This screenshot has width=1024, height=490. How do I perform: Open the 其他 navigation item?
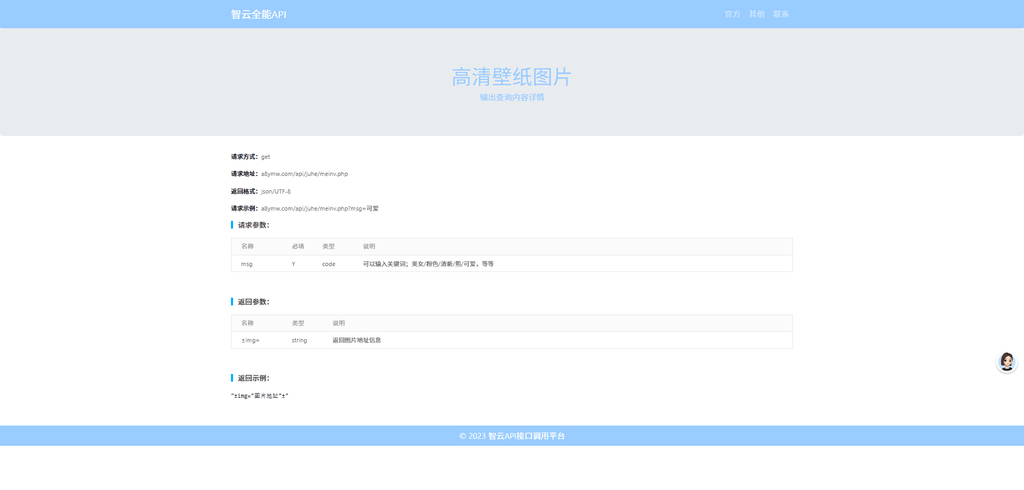click(757, 14)
